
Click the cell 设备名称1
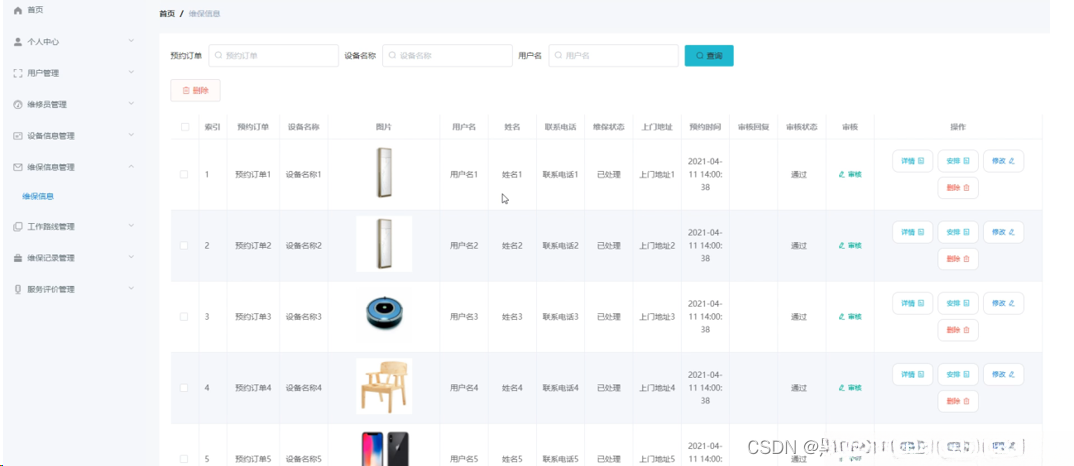[x=303, y=175]
